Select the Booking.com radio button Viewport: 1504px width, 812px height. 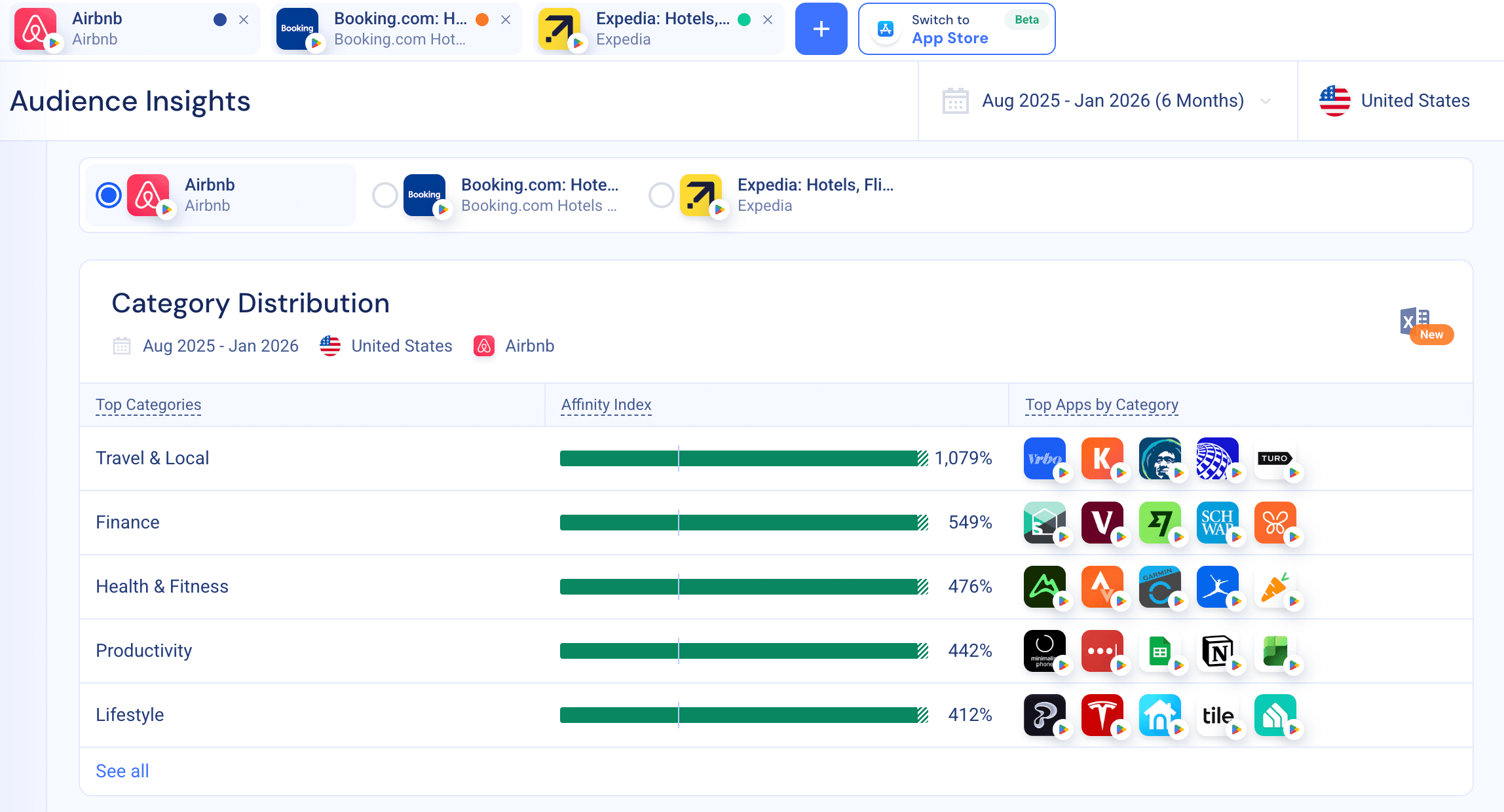(385, 195)
